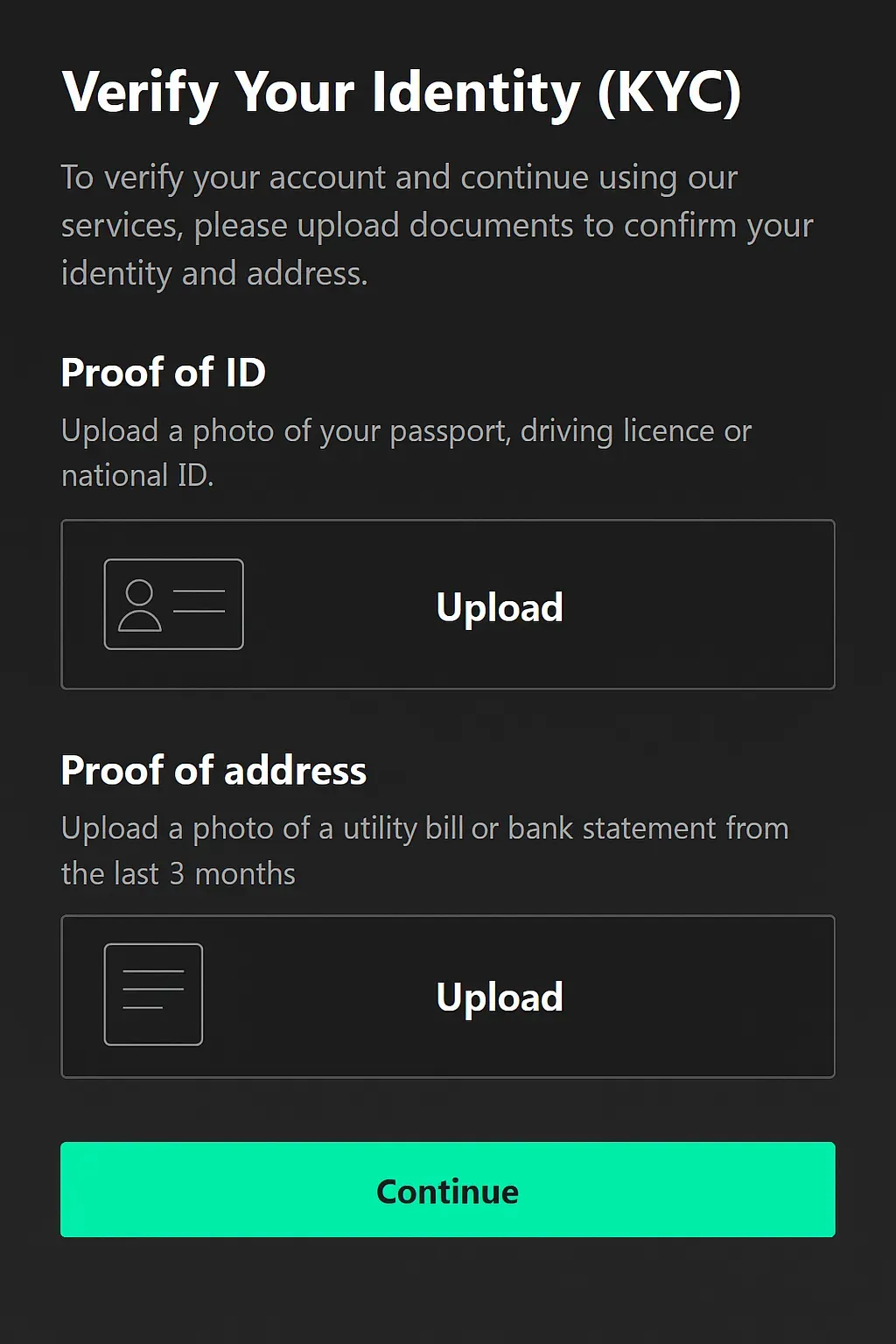This screenshot has height=1344, width=896.
Task: Click the person silhouette inside ID icon
Action: coord(140,605)
